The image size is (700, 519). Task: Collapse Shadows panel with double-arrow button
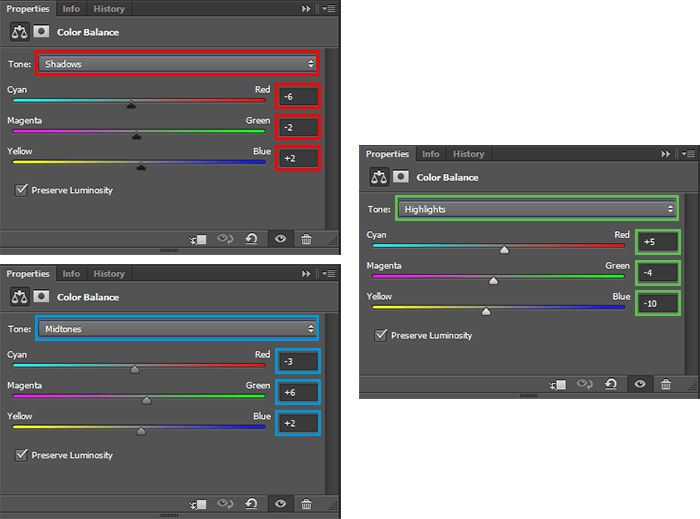tap(306, 9)
